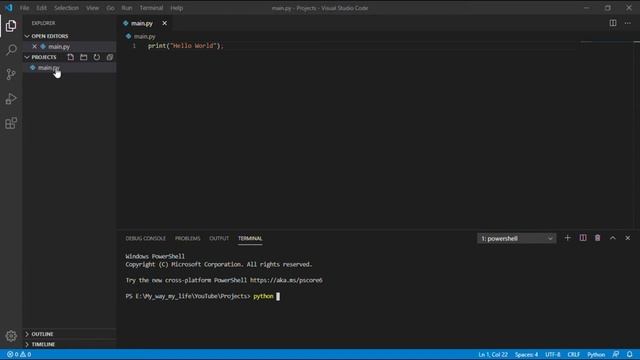
Task: Select main.py in Open Editors list
Action: click(69, 47)
